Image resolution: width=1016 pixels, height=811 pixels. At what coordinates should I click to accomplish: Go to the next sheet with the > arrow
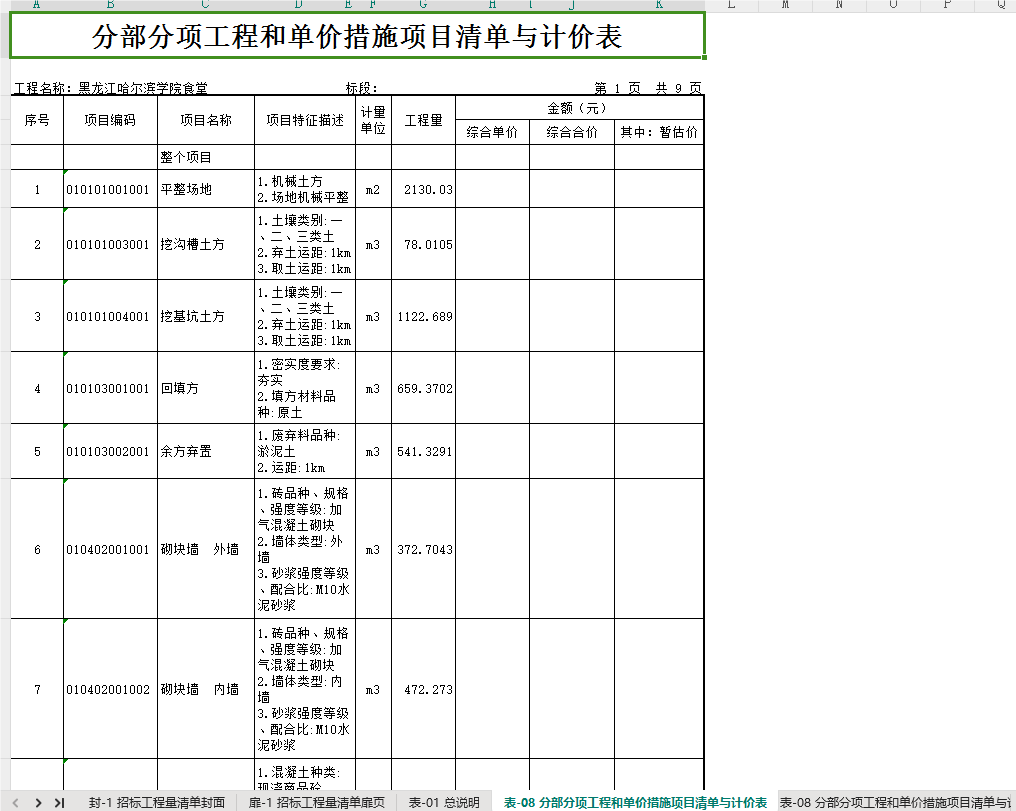pyautogui.click(x=38, y=803)
